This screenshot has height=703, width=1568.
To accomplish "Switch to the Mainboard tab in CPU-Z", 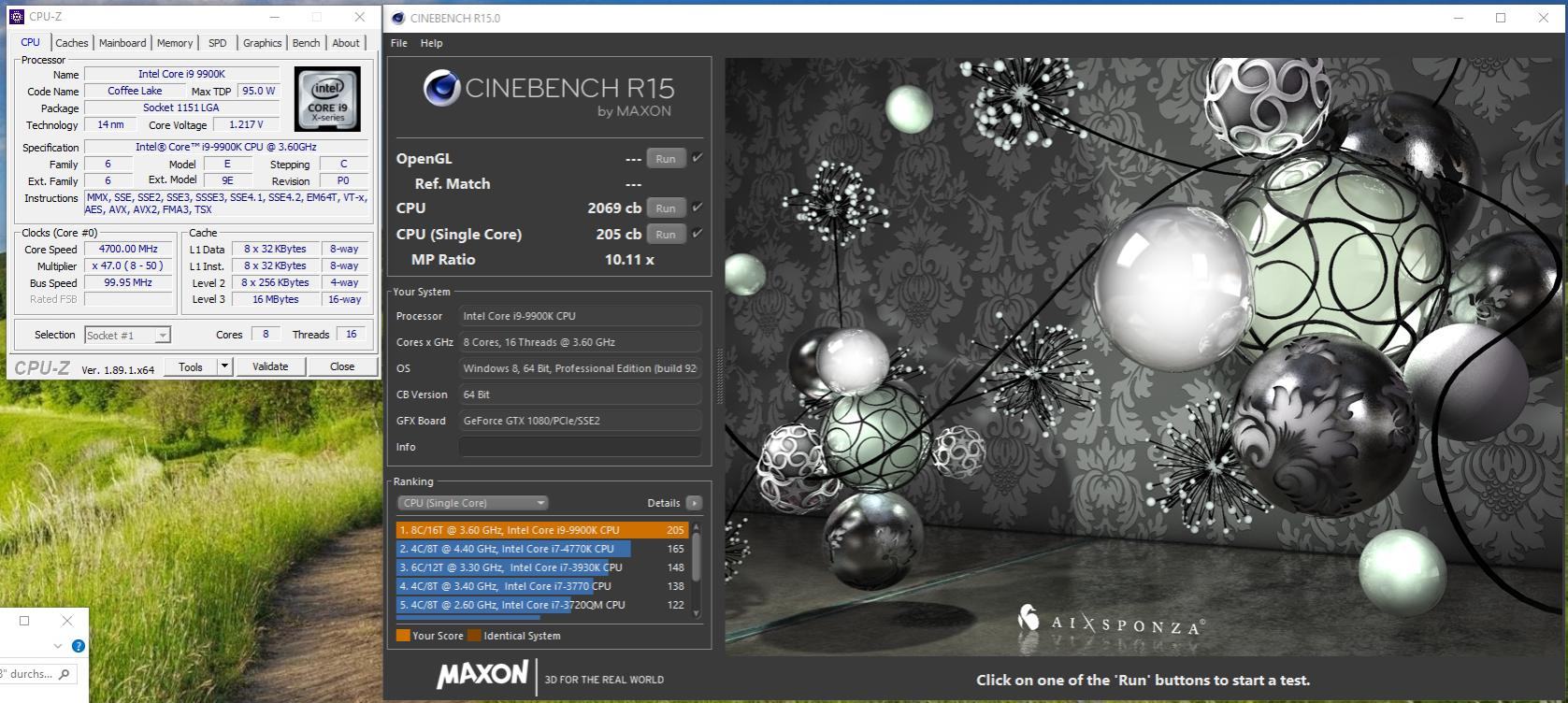I will pos(122,43).
